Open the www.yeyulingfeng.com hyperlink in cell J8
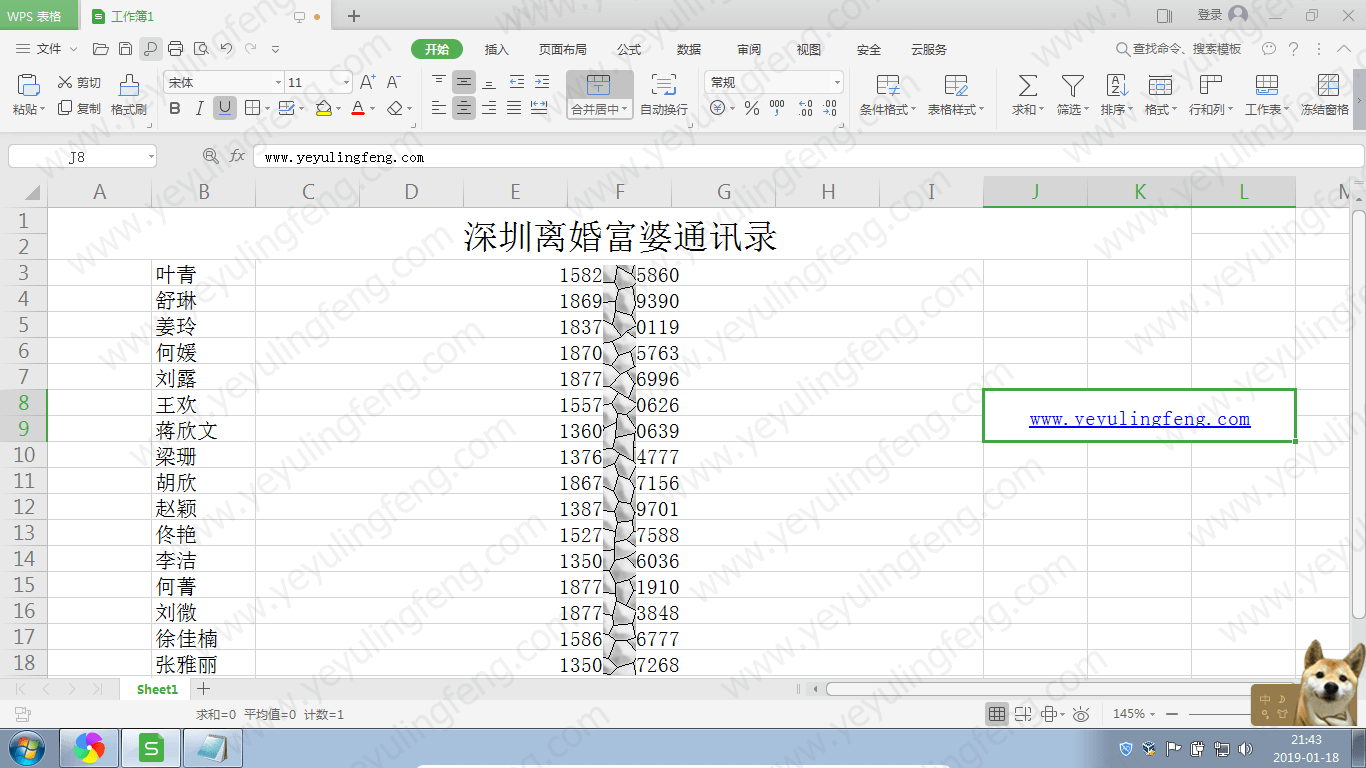Screen dimensions: 1366x768 (x=1140, y=419)
